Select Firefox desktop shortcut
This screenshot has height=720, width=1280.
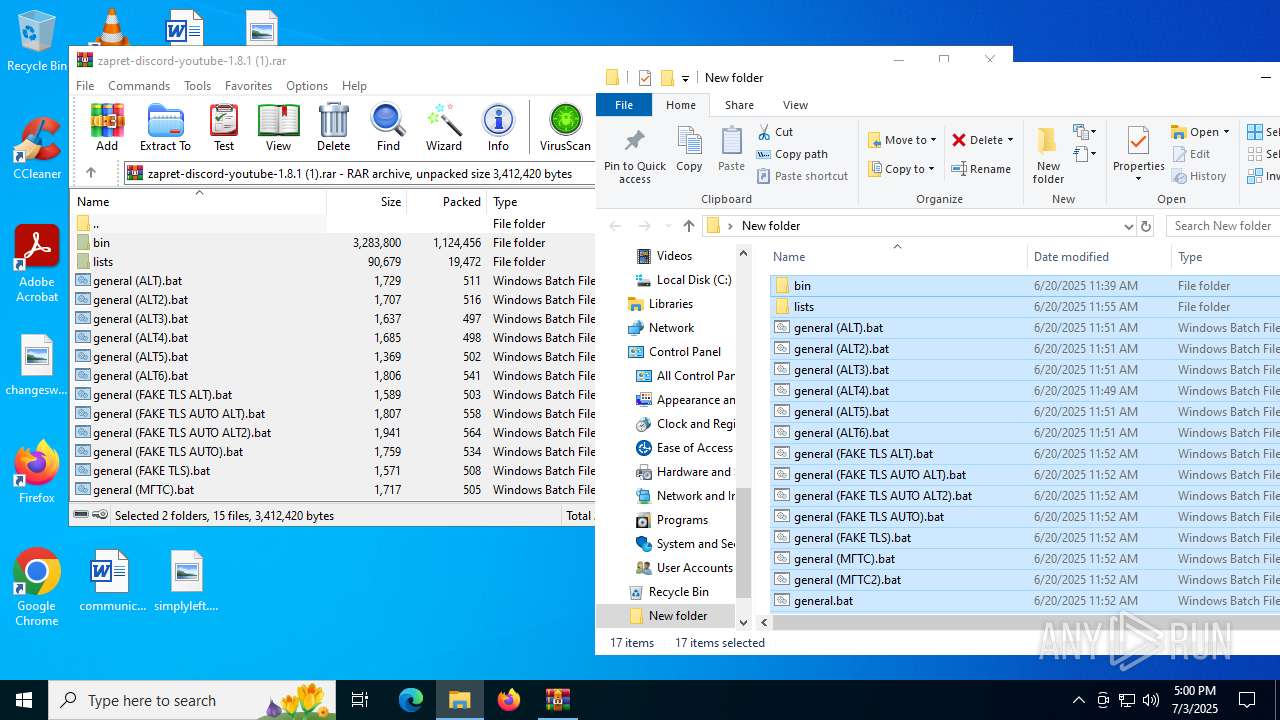[x=37, y=472]
